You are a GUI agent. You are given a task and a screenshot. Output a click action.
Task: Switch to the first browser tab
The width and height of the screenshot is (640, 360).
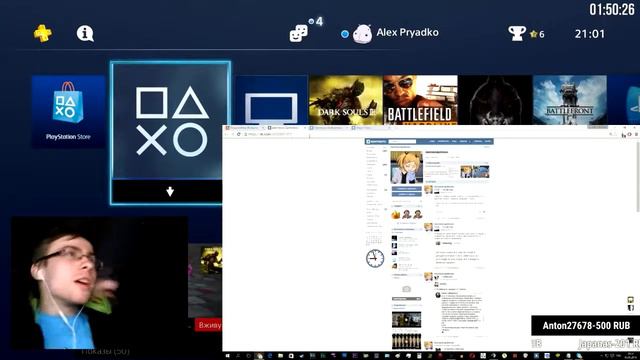(x=244, y=128)
